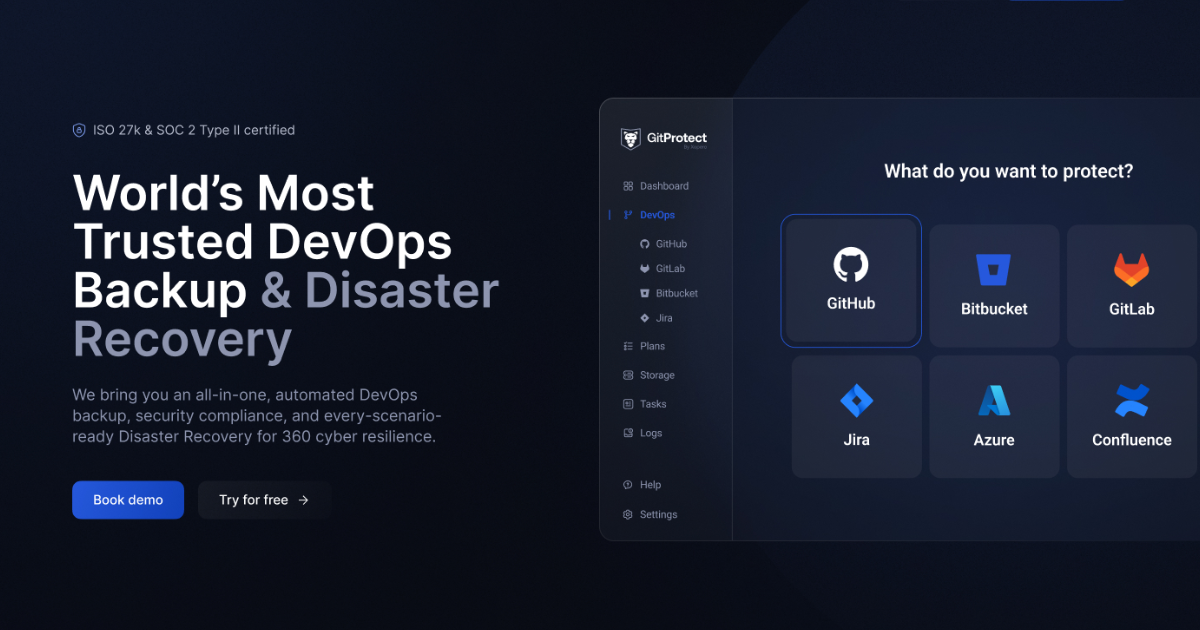The image size is (1200, 630).
Task: Click the certification shield icon
Action: point(79,130)
